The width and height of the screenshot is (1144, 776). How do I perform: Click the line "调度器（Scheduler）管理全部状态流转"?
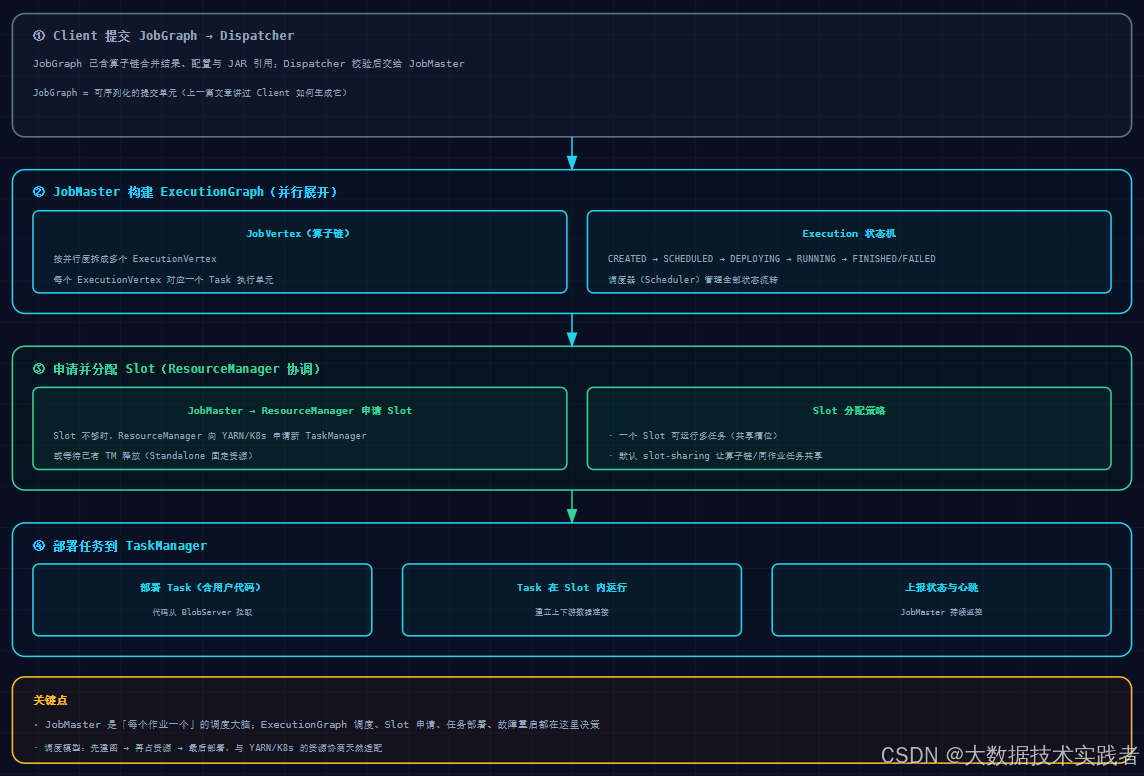693,279
